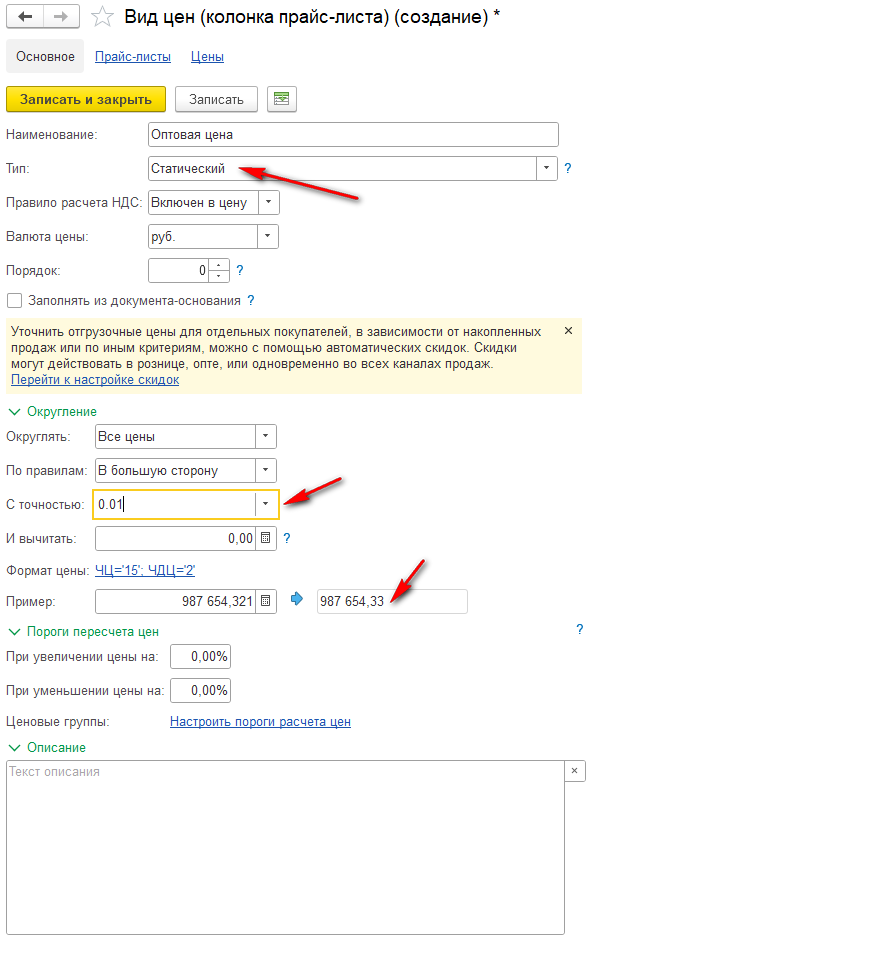The image size is (878, 957).
Task: Click the forward arrow navigation button
Action: click(x=61, y=16)
